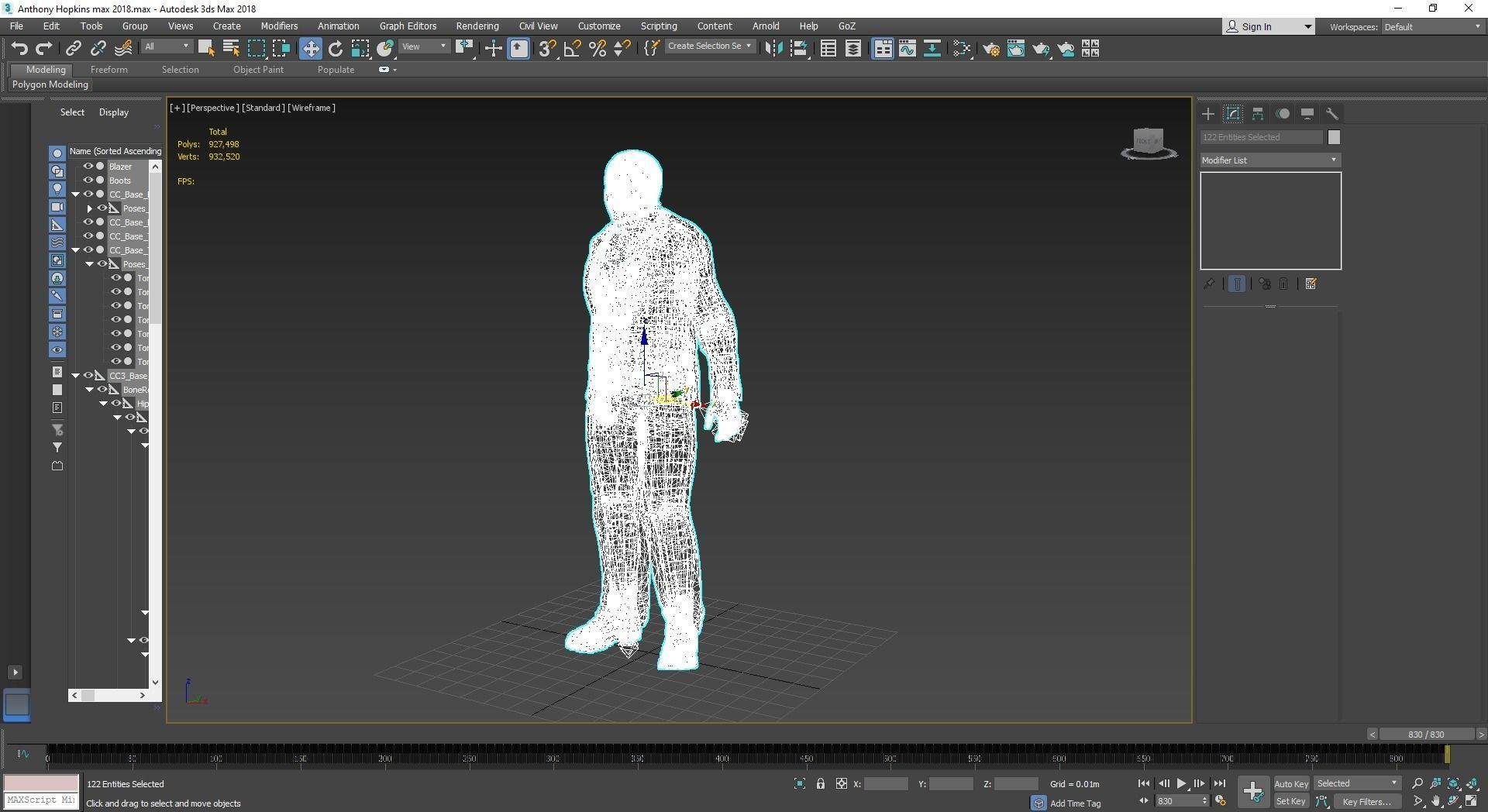Click Add Time Tag label

tap(1075, 803)
